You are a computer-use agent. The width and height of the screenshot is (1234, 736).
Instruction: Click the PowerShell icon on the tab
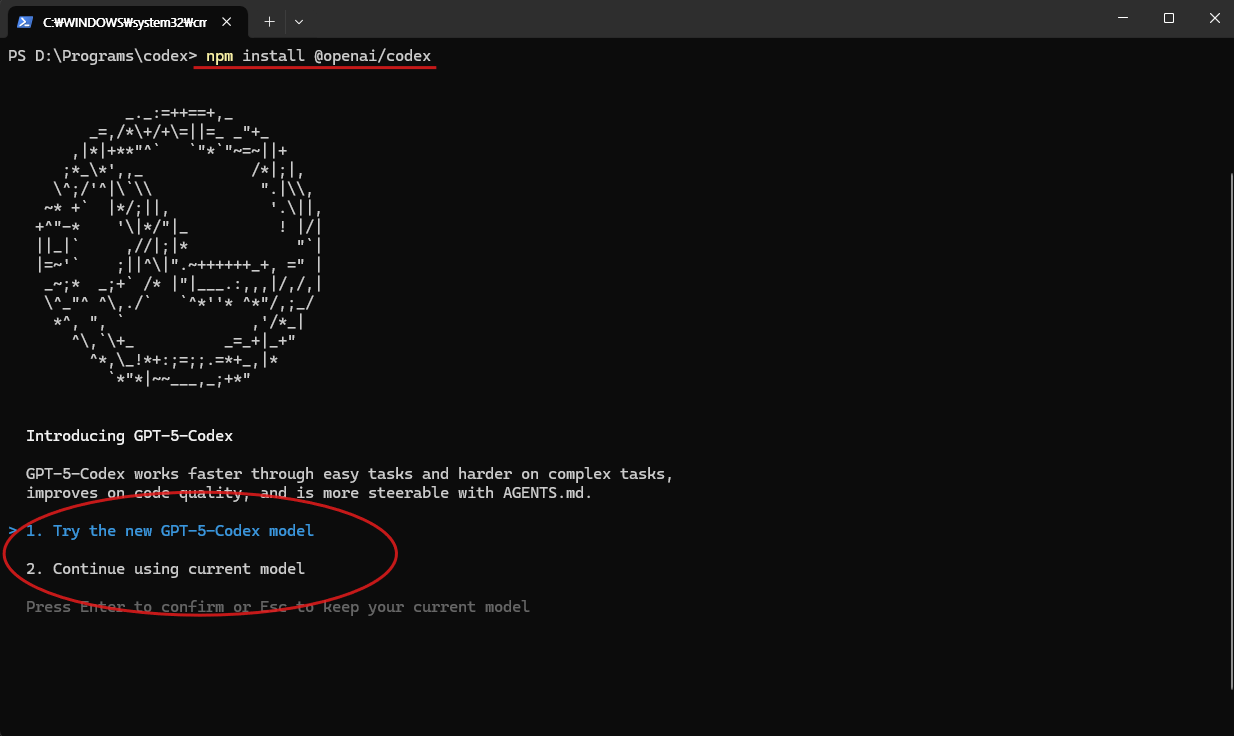pos(25,20)
